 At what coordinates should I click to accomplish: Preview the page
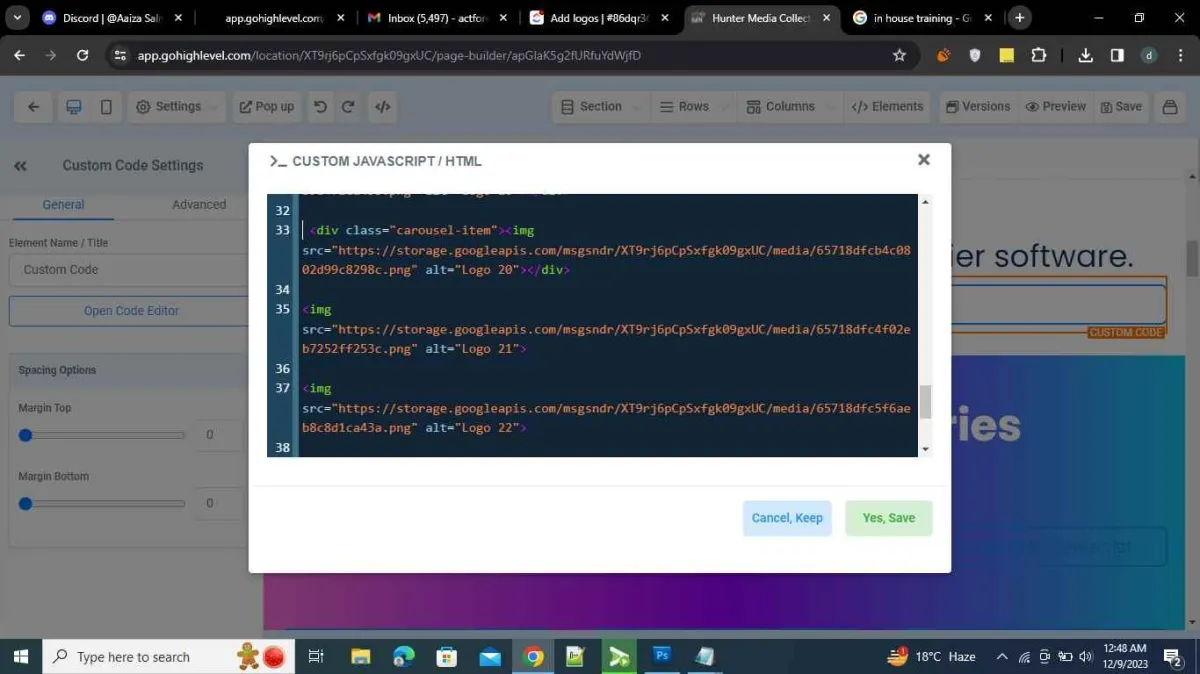click(1056, 107)
